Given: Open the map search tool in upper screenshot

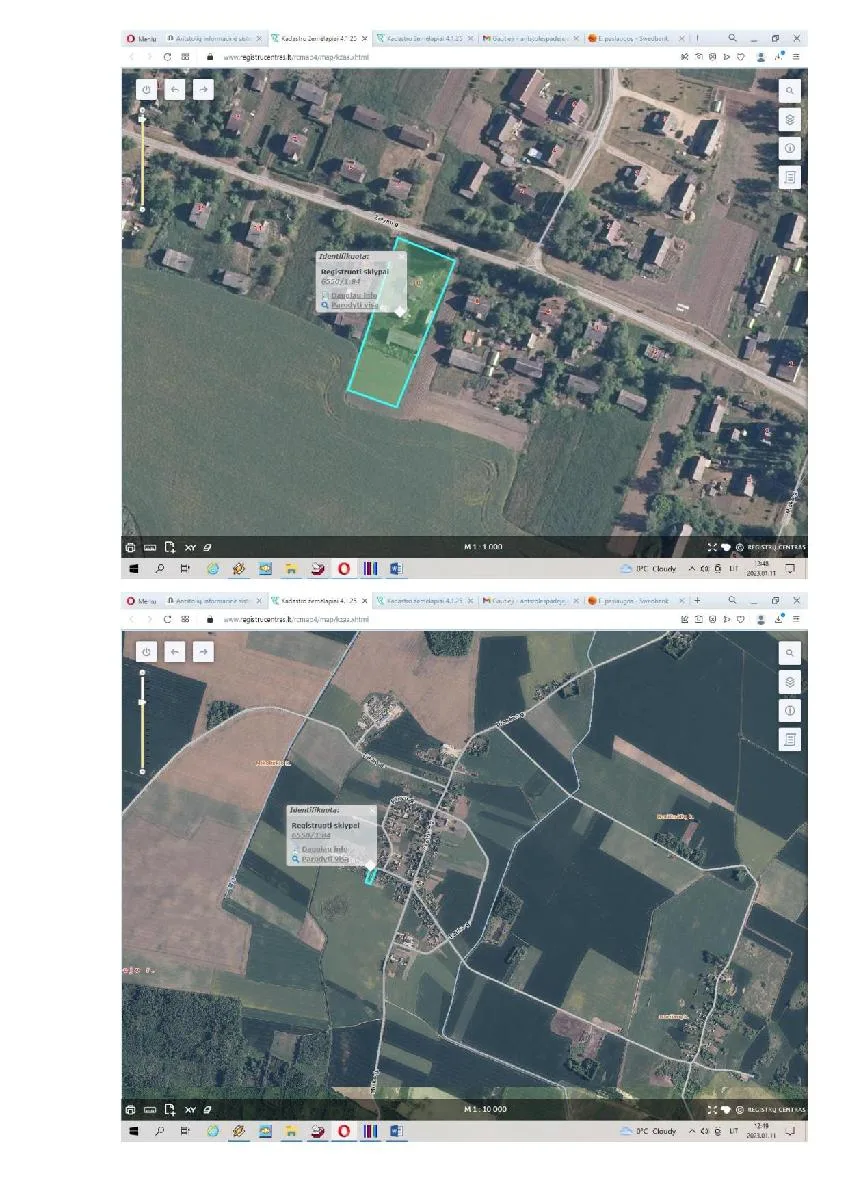Looking at the screenshot, I should tap(790, 90).
